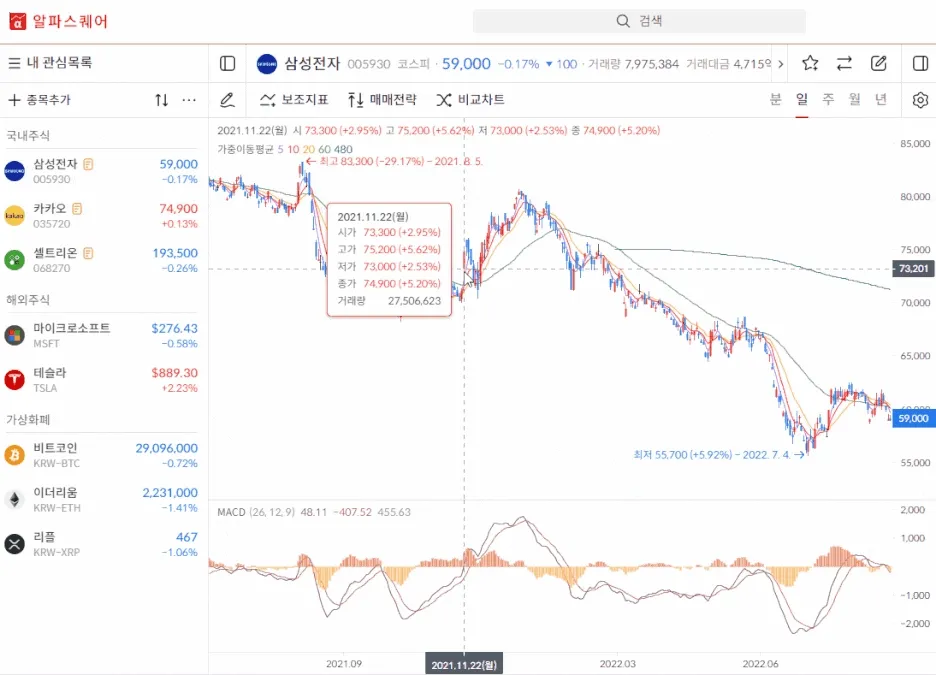Click the 59,000 current price tag on axis
This screenshot has height=675, width=936.
[x=913, y=418]
